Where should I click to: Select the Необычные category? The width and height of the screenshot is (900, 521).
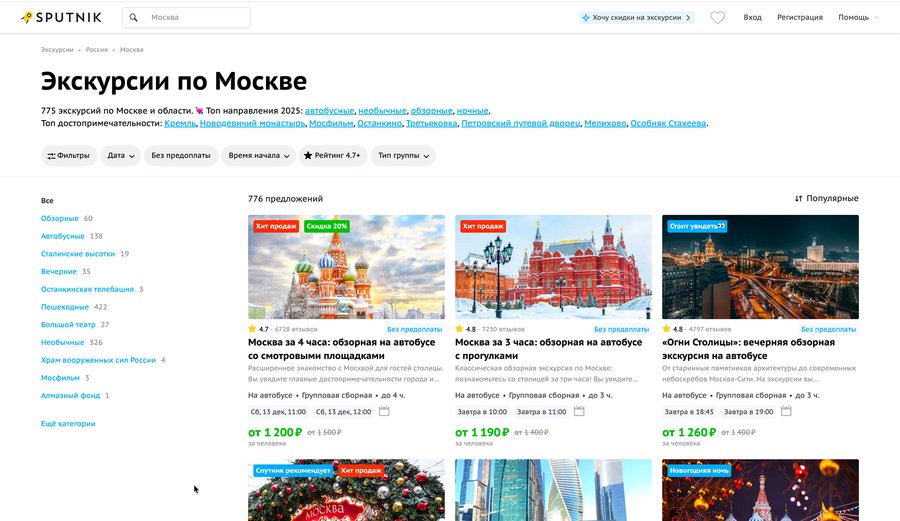(x=63, y=343)
